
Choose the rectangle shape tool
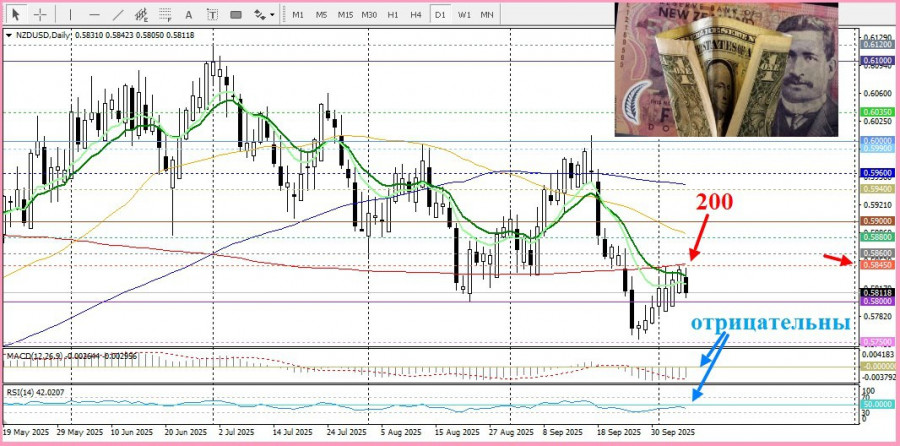pos(235,14)
